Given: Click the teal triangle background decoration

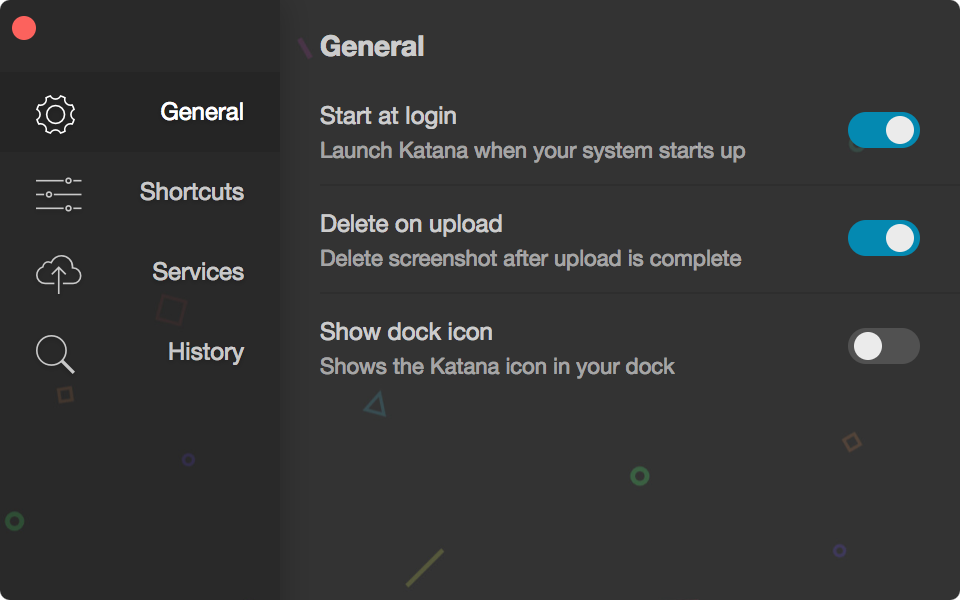Looking at the screenshot, I should point(375,405).
